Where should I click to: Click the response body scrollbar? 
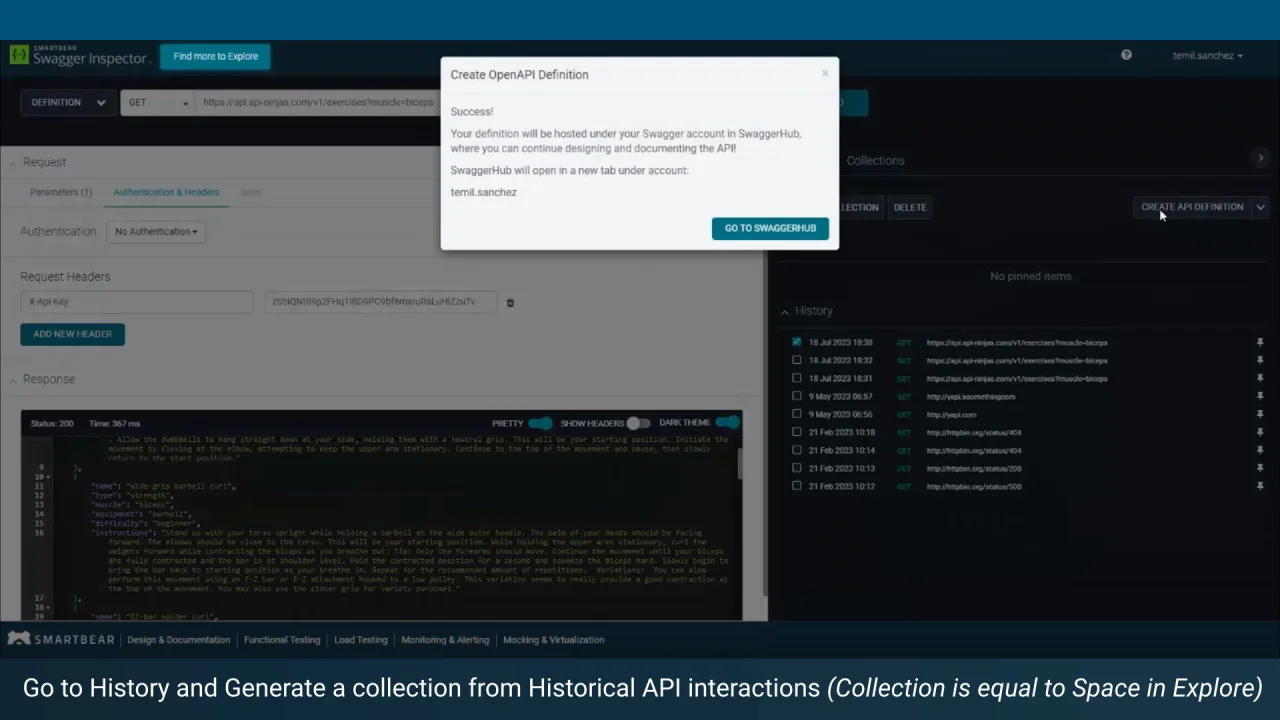(x=740, y=463)
